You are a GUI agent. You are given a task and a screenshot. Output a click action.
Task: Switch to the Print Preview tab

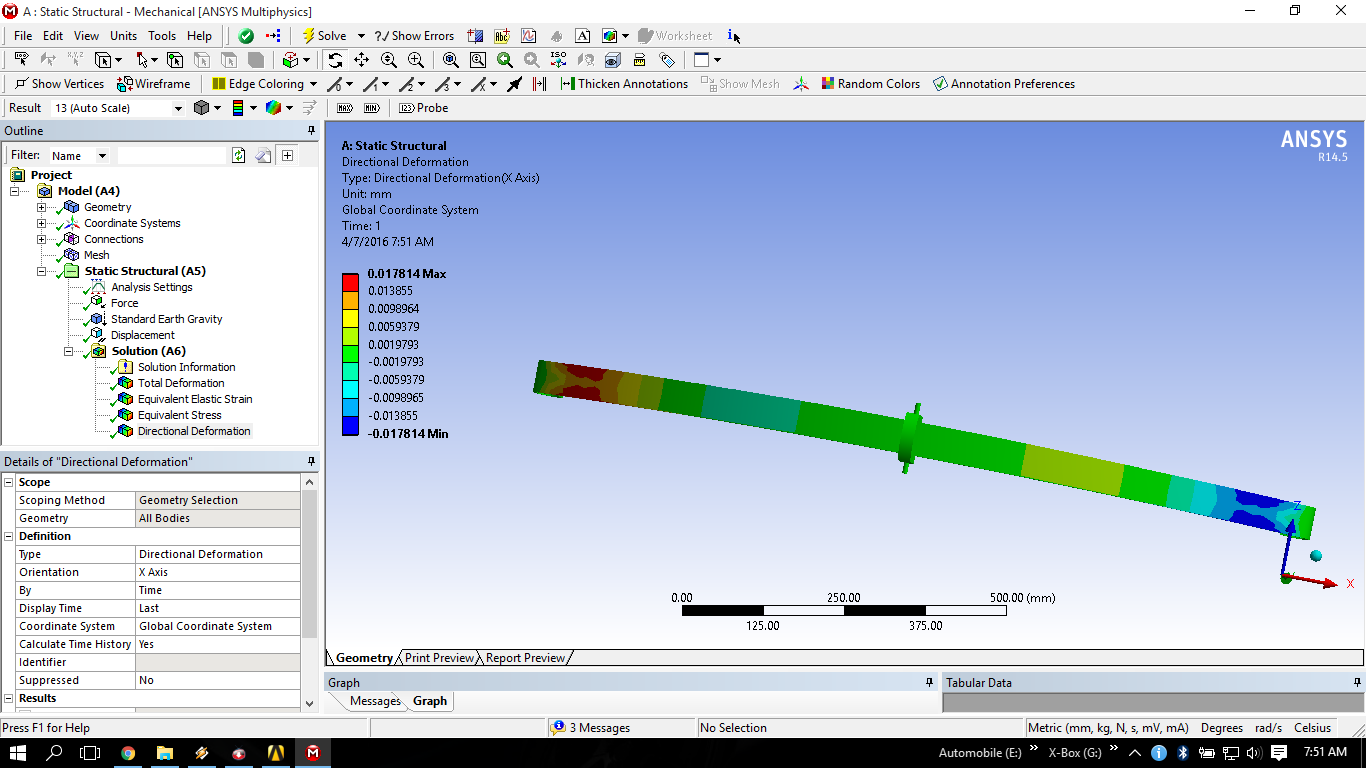coord(439,658)
